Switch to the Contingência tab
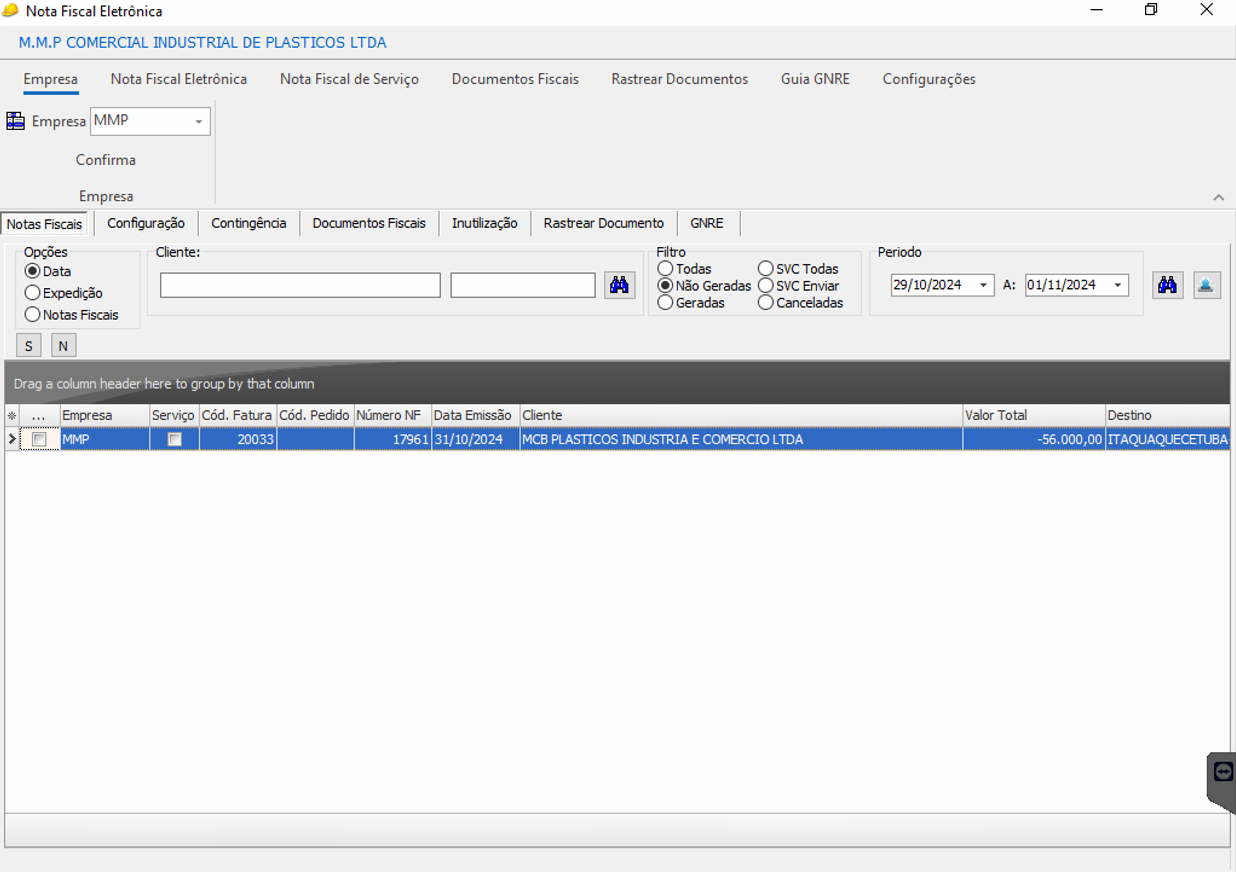 (248, 223)
